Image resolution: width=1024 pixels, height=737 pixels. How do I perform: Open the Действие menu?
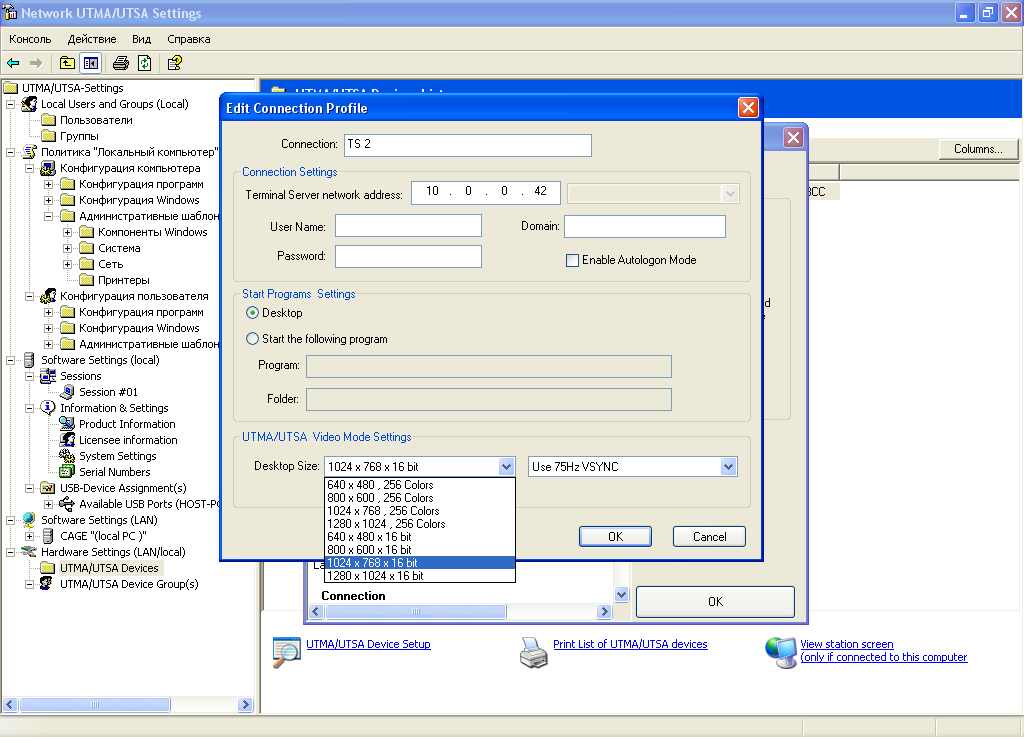(92, 39)
